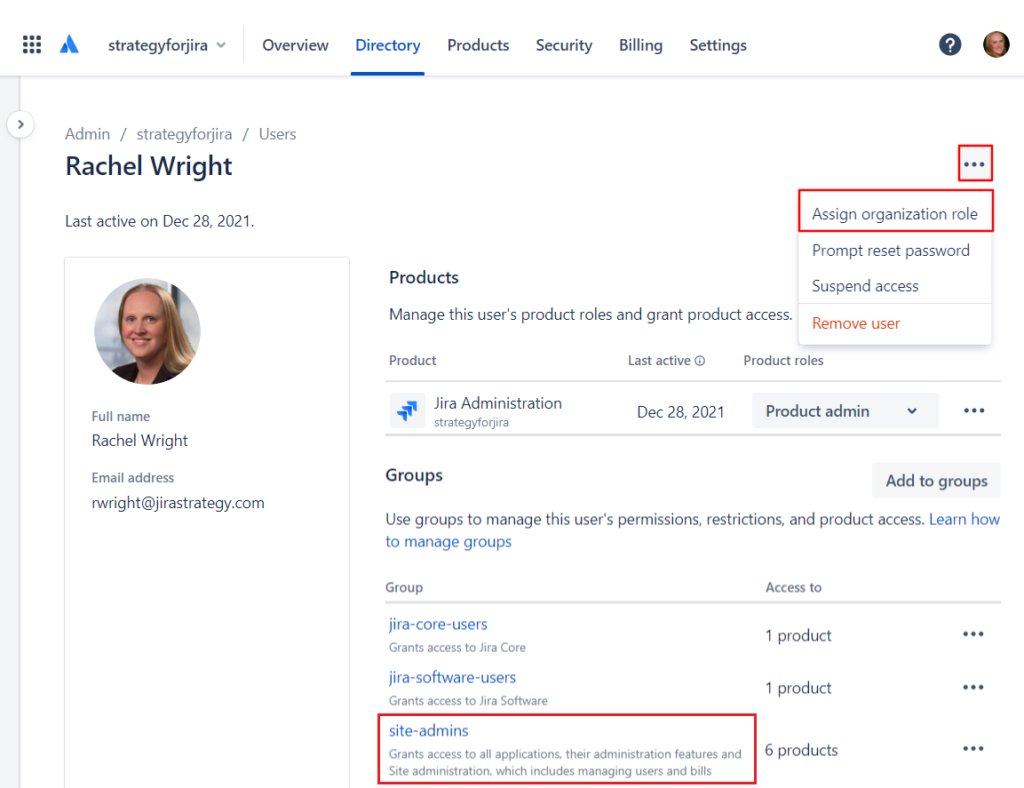Click the Dec 28, 2021 last active cell

coord(680,412)
